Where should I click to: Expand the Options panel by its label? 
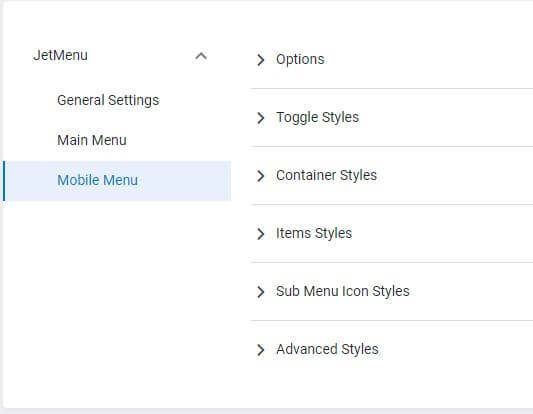300,59
